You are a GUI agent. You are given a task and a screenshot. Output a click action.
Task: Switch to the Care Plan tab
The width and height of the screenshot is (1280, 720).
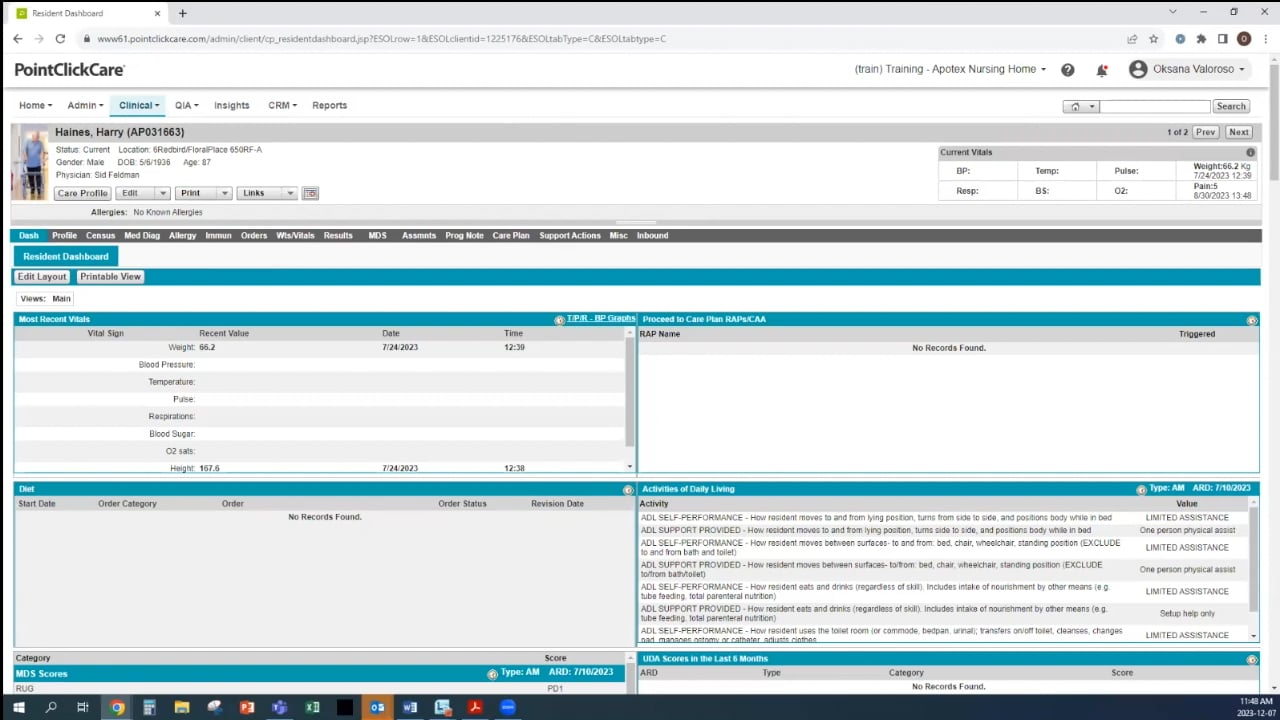pos(510,236)
